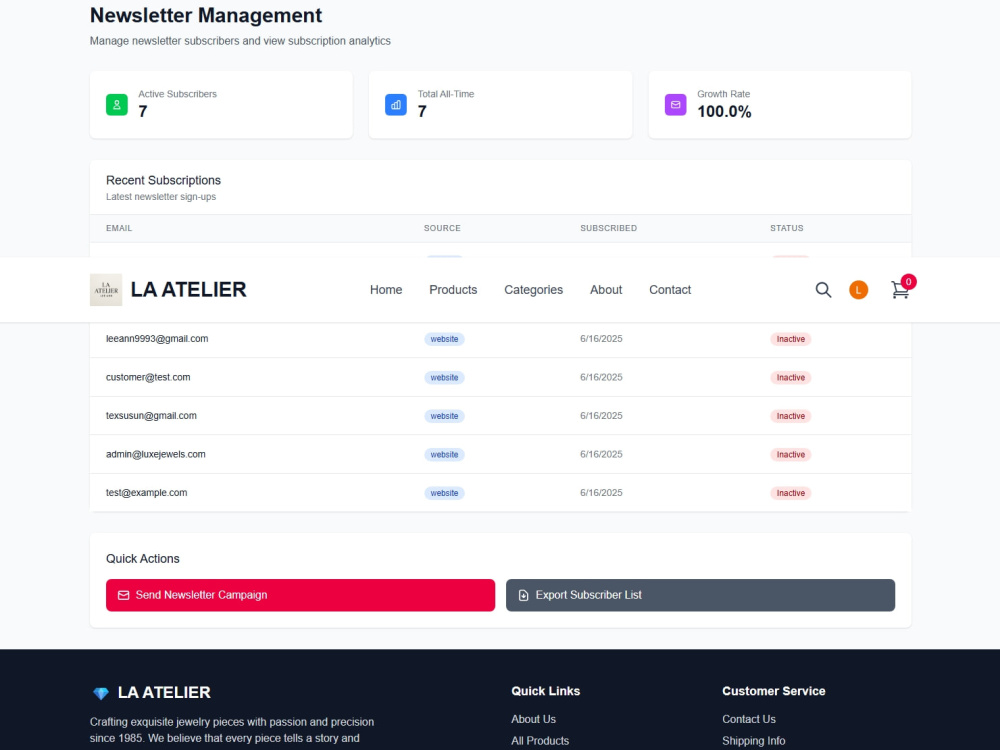The image size is (1000, 750).
Task: Click Inactive badge for customer@test.com
Action: click(790, 378)
